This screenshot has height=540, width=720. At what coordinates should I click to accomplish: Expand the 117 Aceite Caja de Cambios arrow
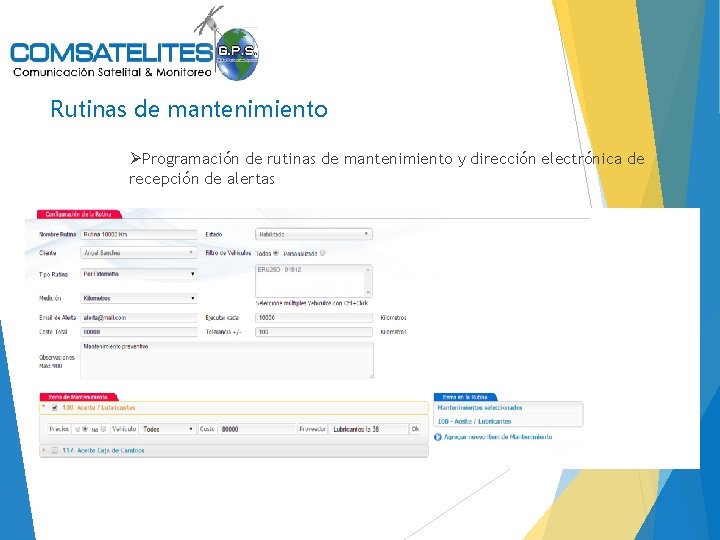coord(44,450)
